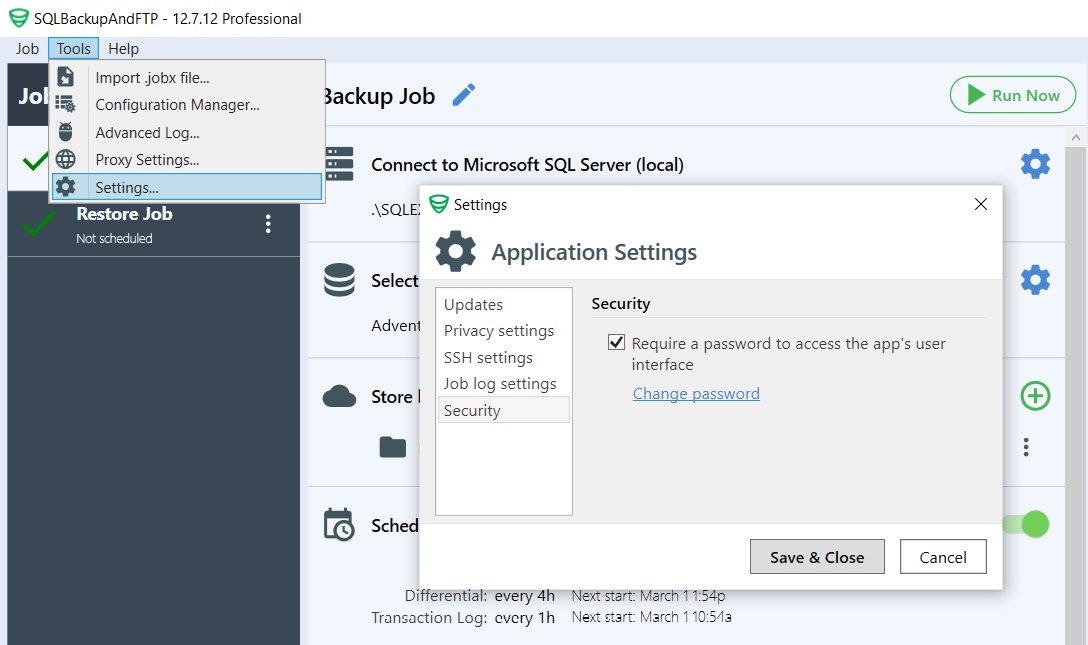
Task: Choose Import .jobx file... menu entry
Action: tap(187, 77)
